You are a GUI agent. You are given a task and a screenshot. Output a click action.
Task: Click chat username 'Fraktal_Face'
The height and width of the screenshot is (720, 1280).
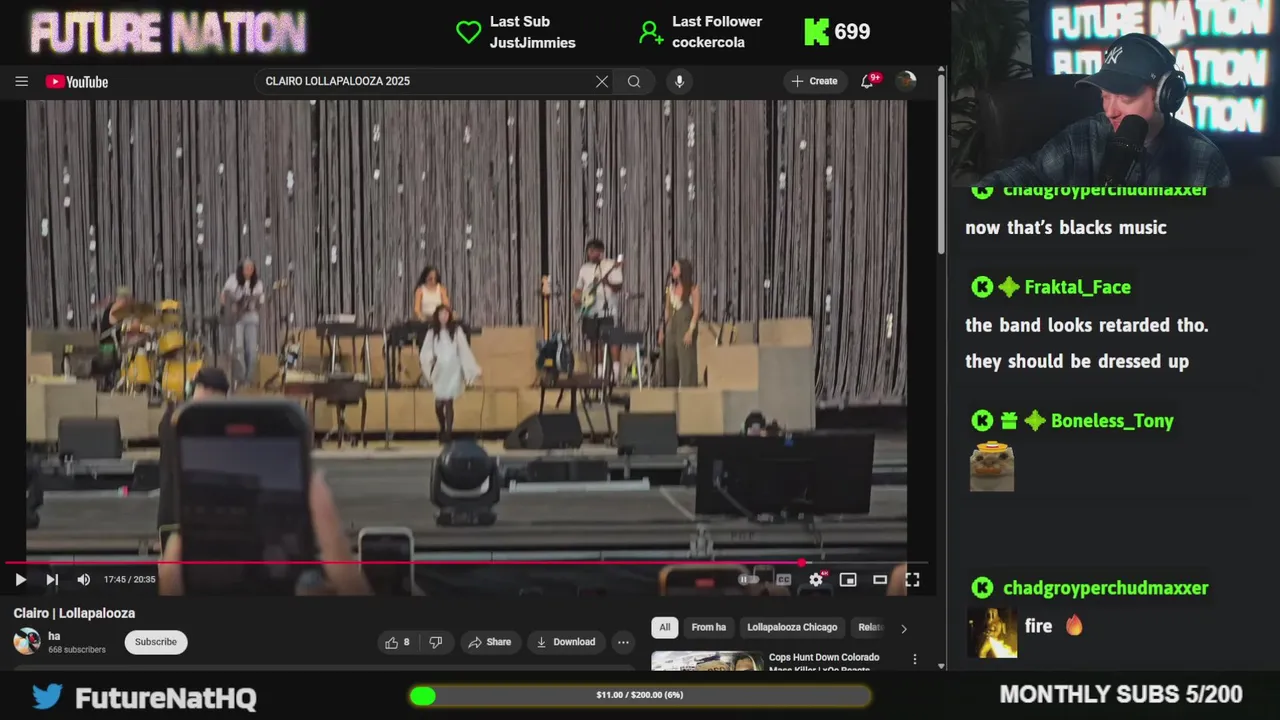tap(1078, 287)
